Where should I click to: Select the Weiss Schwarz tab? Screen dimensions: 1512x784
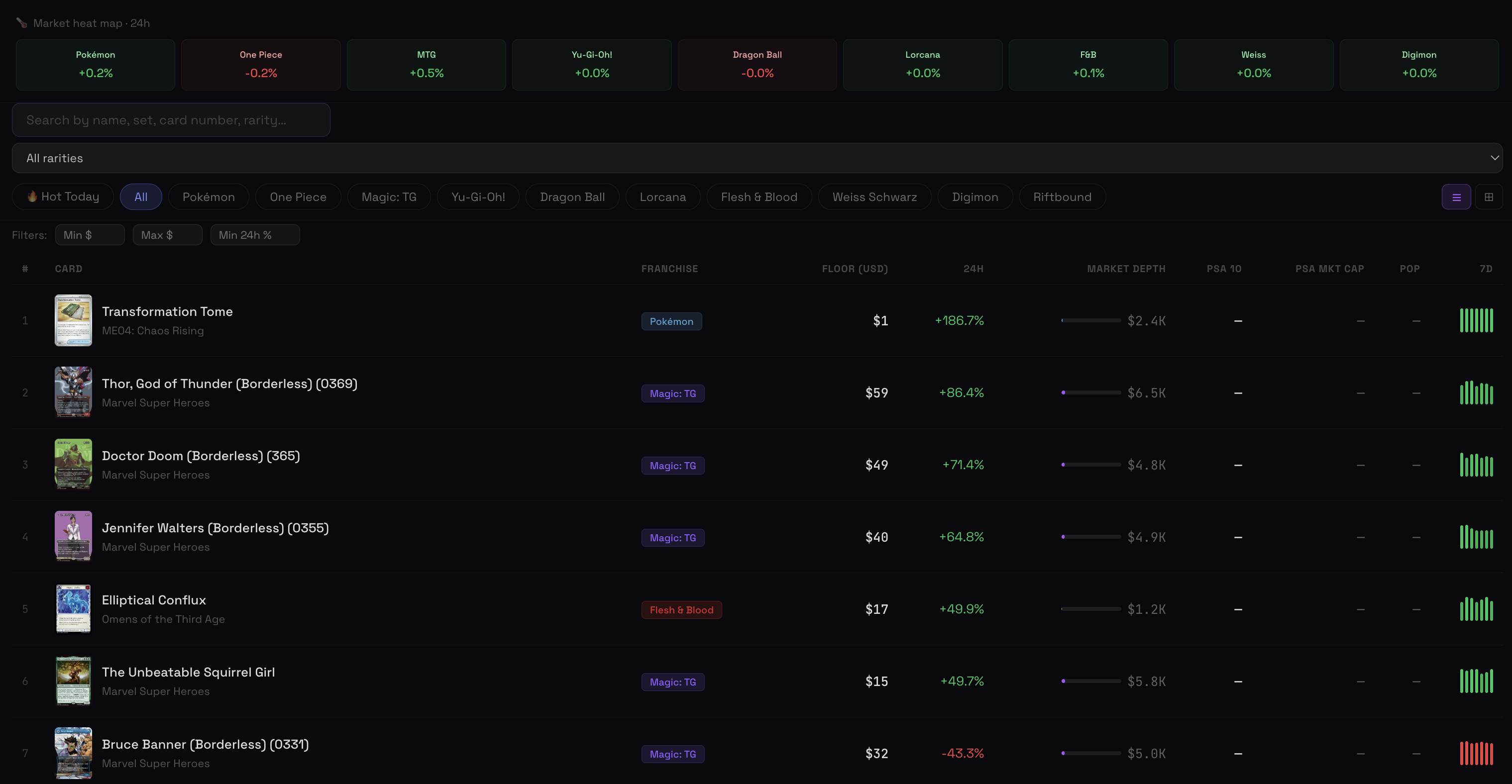[874, 197]
